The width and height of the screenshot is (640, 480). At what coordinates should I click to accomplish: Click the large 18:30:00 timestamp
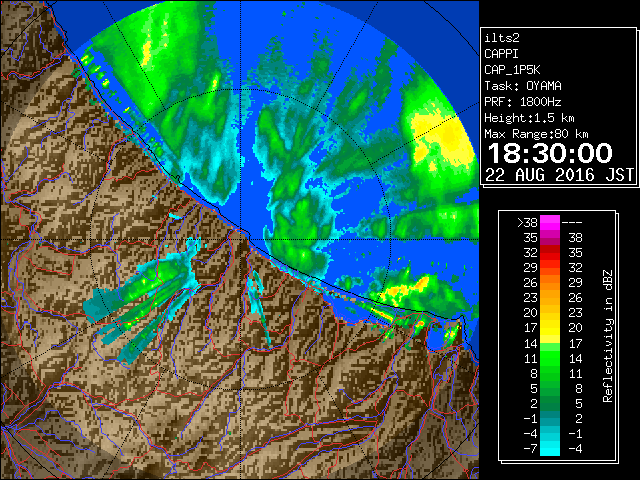[550, 153]
